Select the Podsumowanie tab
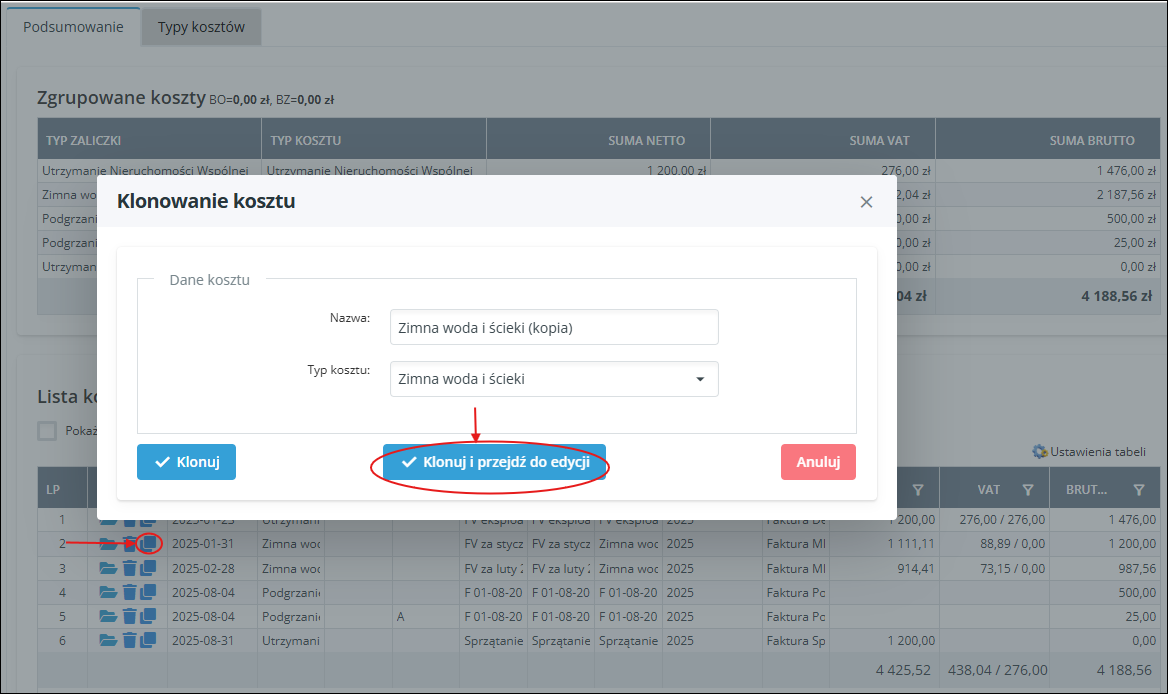 [x=73, y=27]
